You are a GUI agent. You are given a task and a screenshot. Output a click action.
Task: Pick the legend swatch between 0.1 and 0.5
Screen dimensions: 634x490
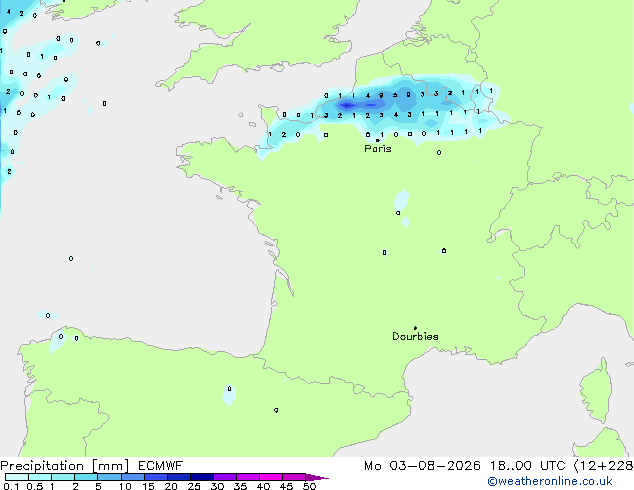[x=17, y=477]
